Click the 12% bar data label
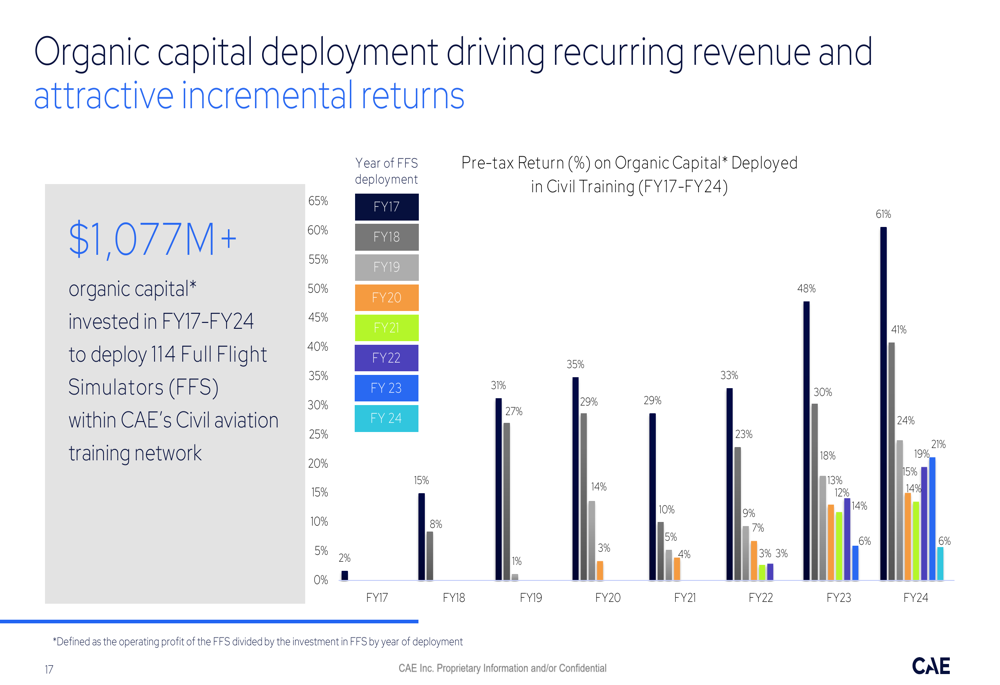Screen dimensions: 1000x685 [x=842, y=493]
